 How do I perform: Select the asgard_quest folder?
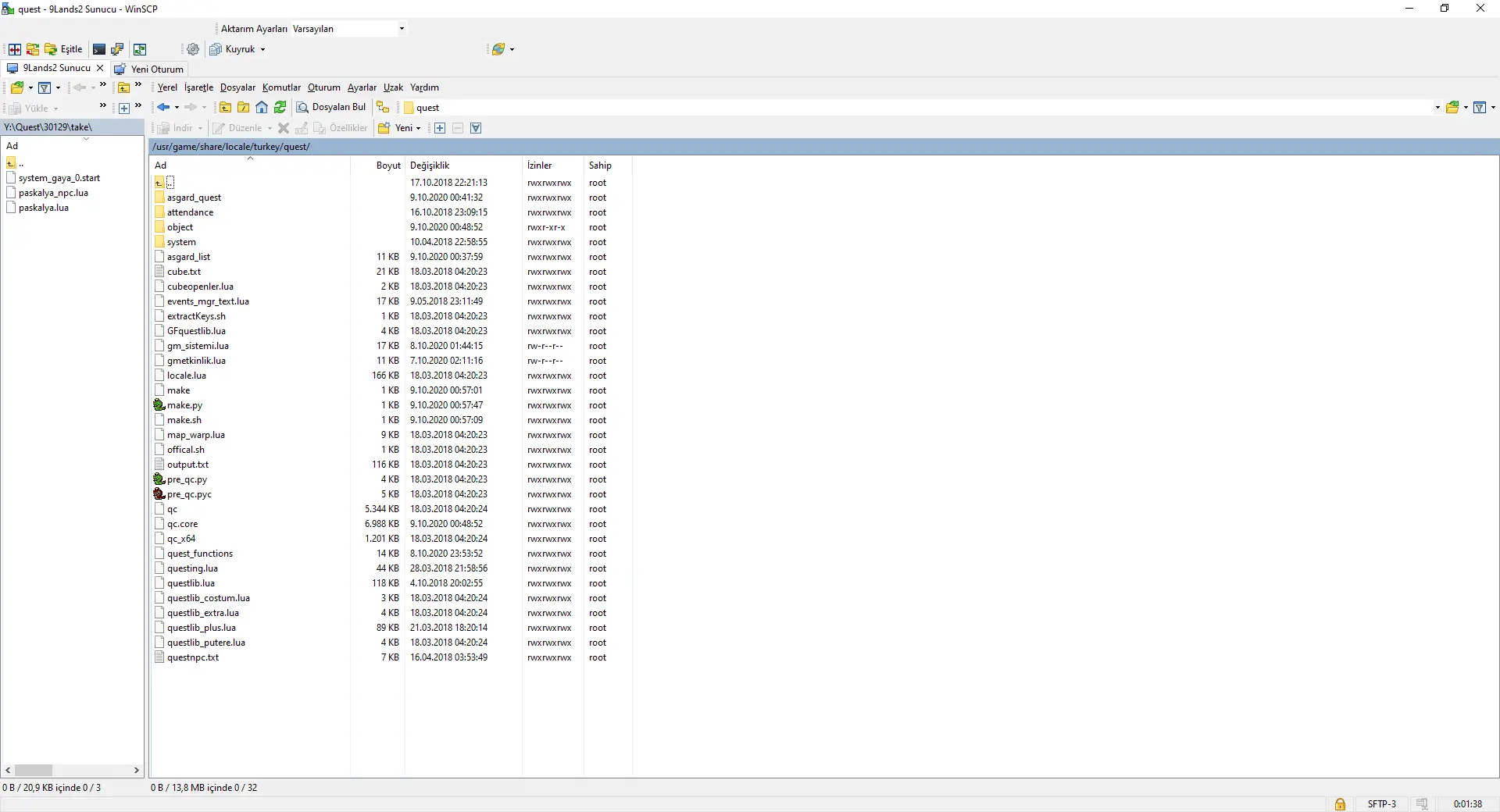tap(194, 198)
